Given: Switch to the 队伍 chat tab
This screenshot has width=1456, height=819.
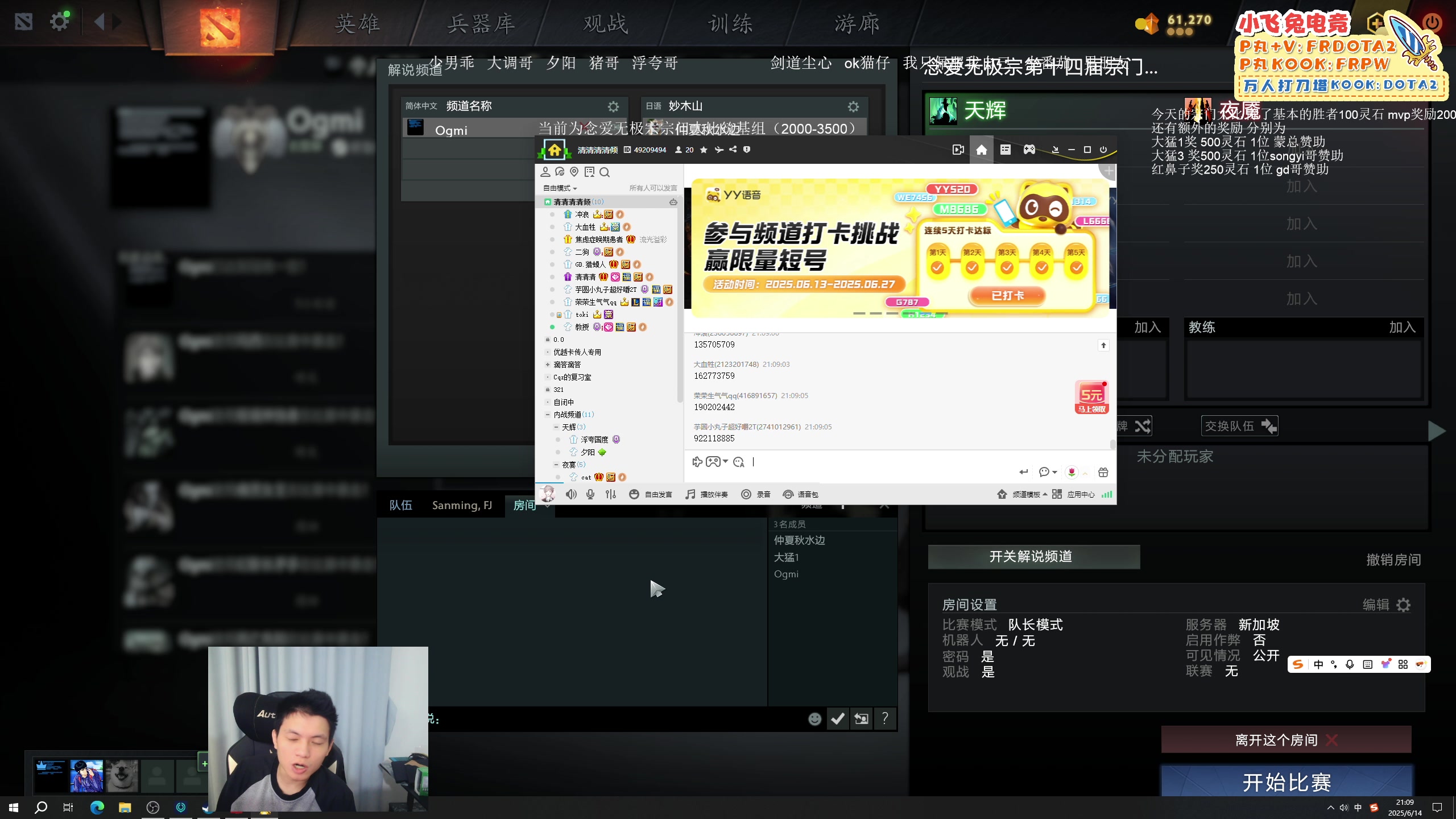Looking at the screenshot, I should (400, 505).
